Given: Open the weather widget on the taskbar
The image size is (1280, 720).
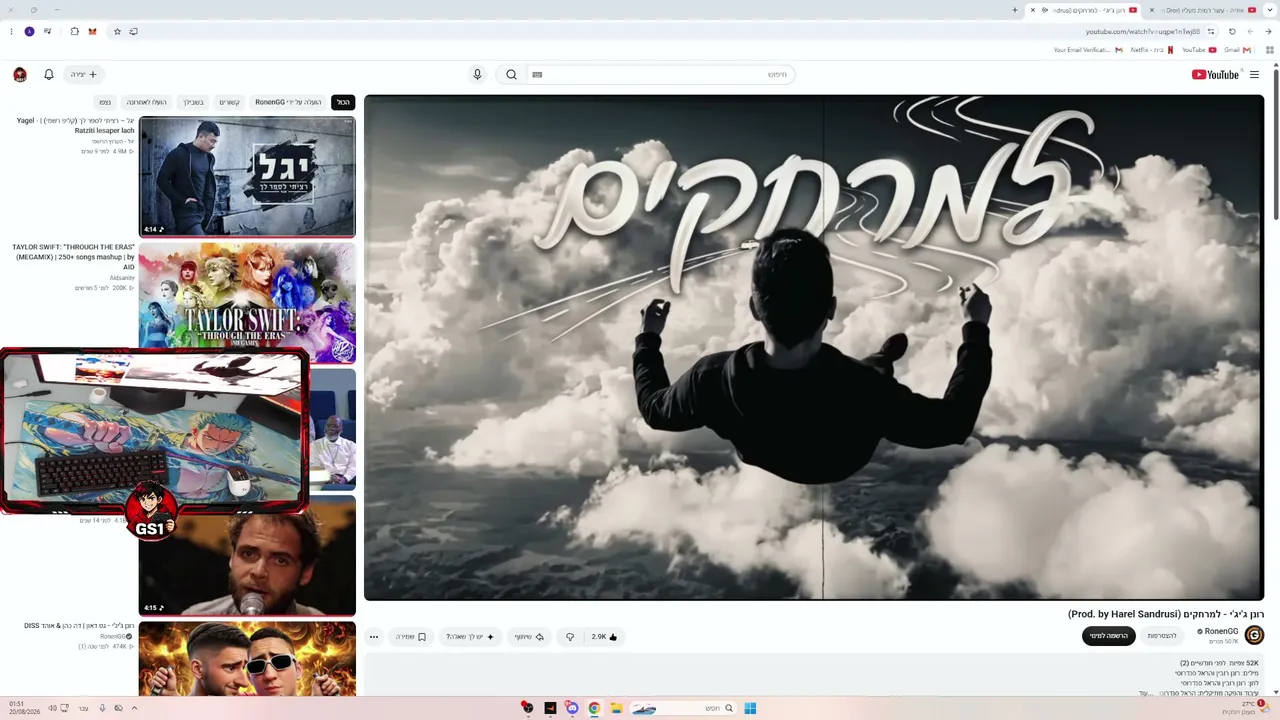Looking at the screenshot, I should coord(1245,708).
